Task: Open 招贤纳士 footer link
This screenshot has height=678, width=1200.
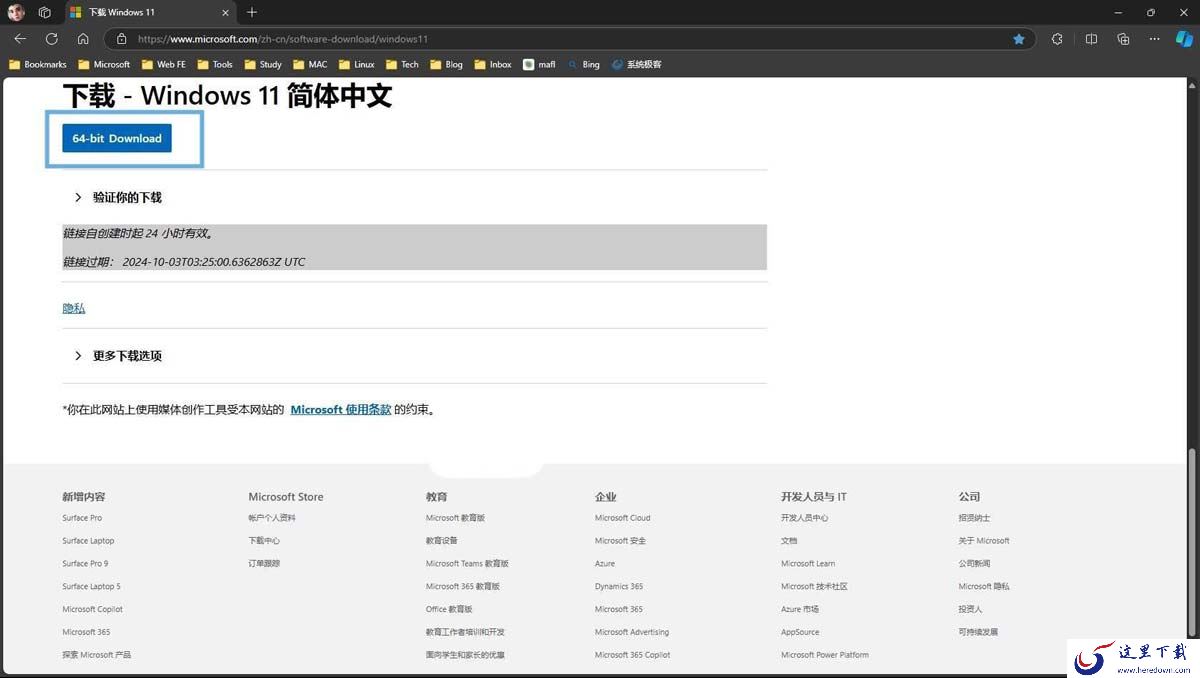Action: tap(974, 518)
